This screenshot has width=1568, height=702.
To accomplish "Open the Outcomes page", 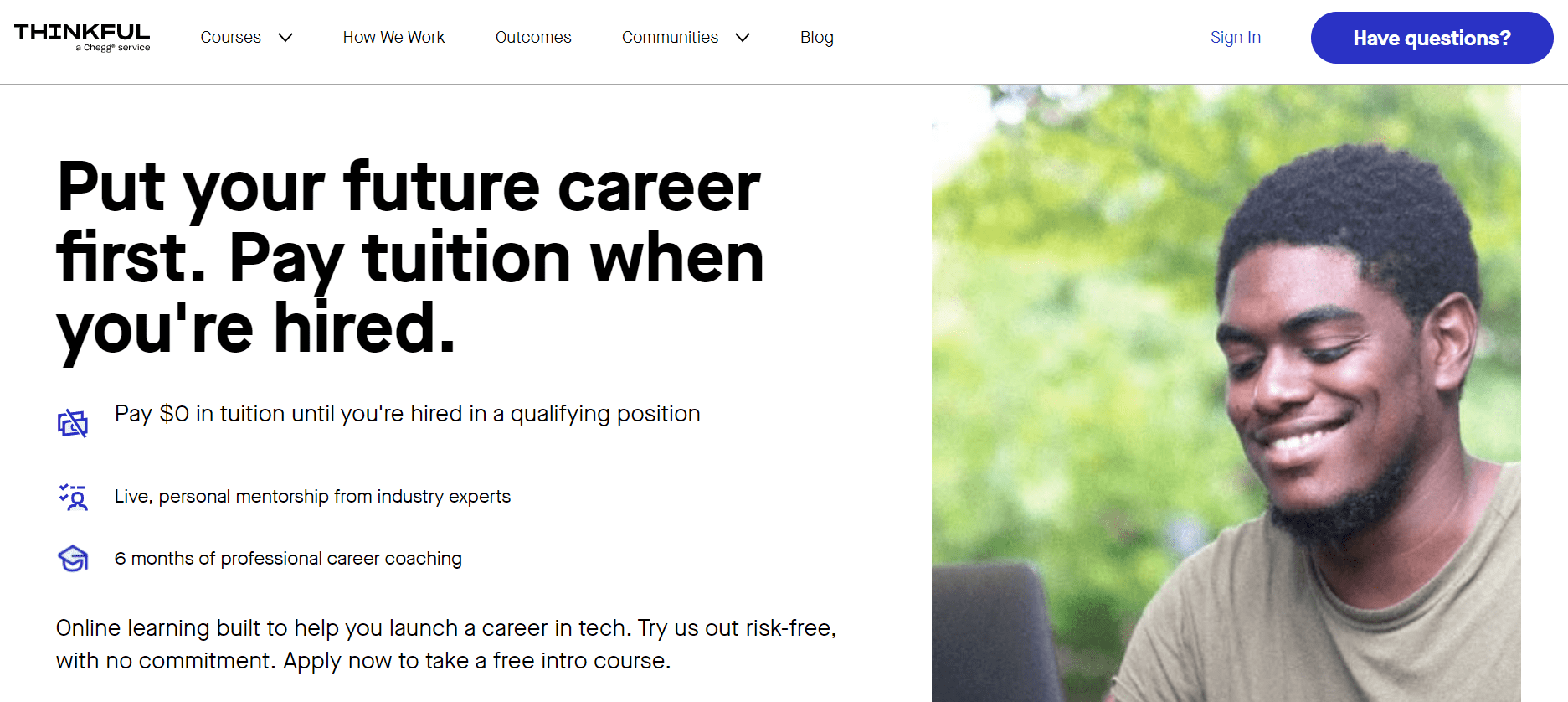I will [533, 37].
